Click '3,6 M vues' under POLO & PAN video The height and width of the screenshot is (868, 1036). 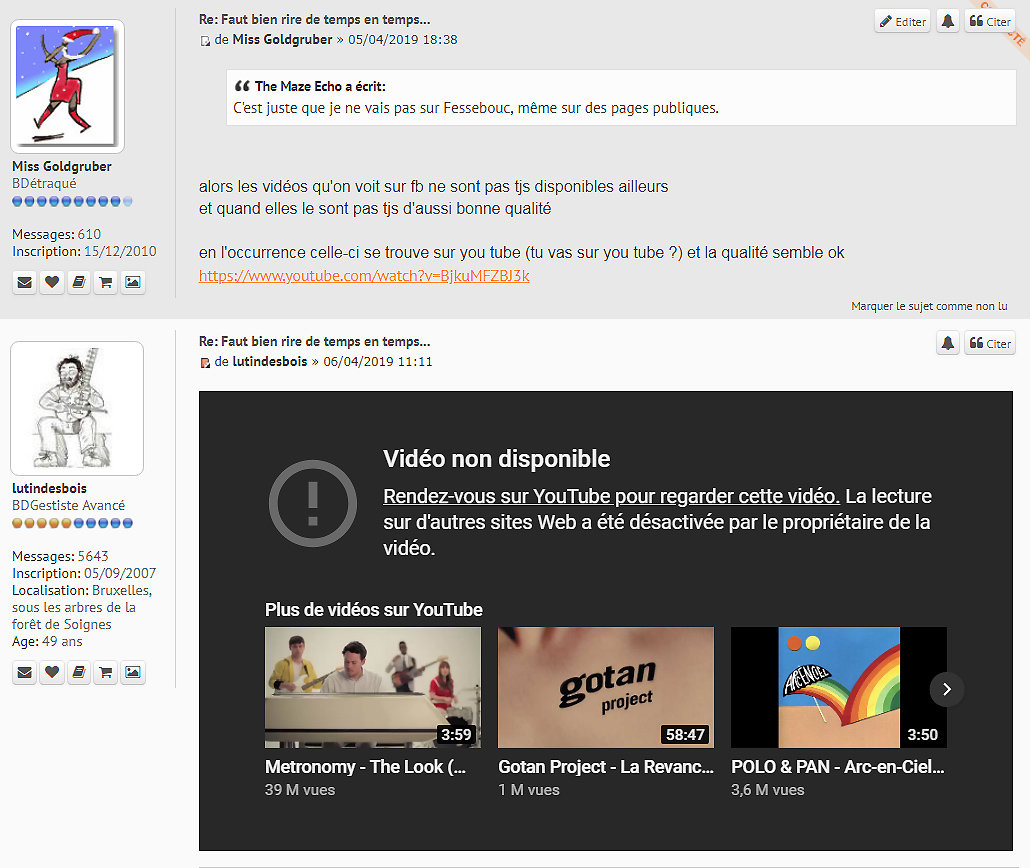click(x=768, y=790)
